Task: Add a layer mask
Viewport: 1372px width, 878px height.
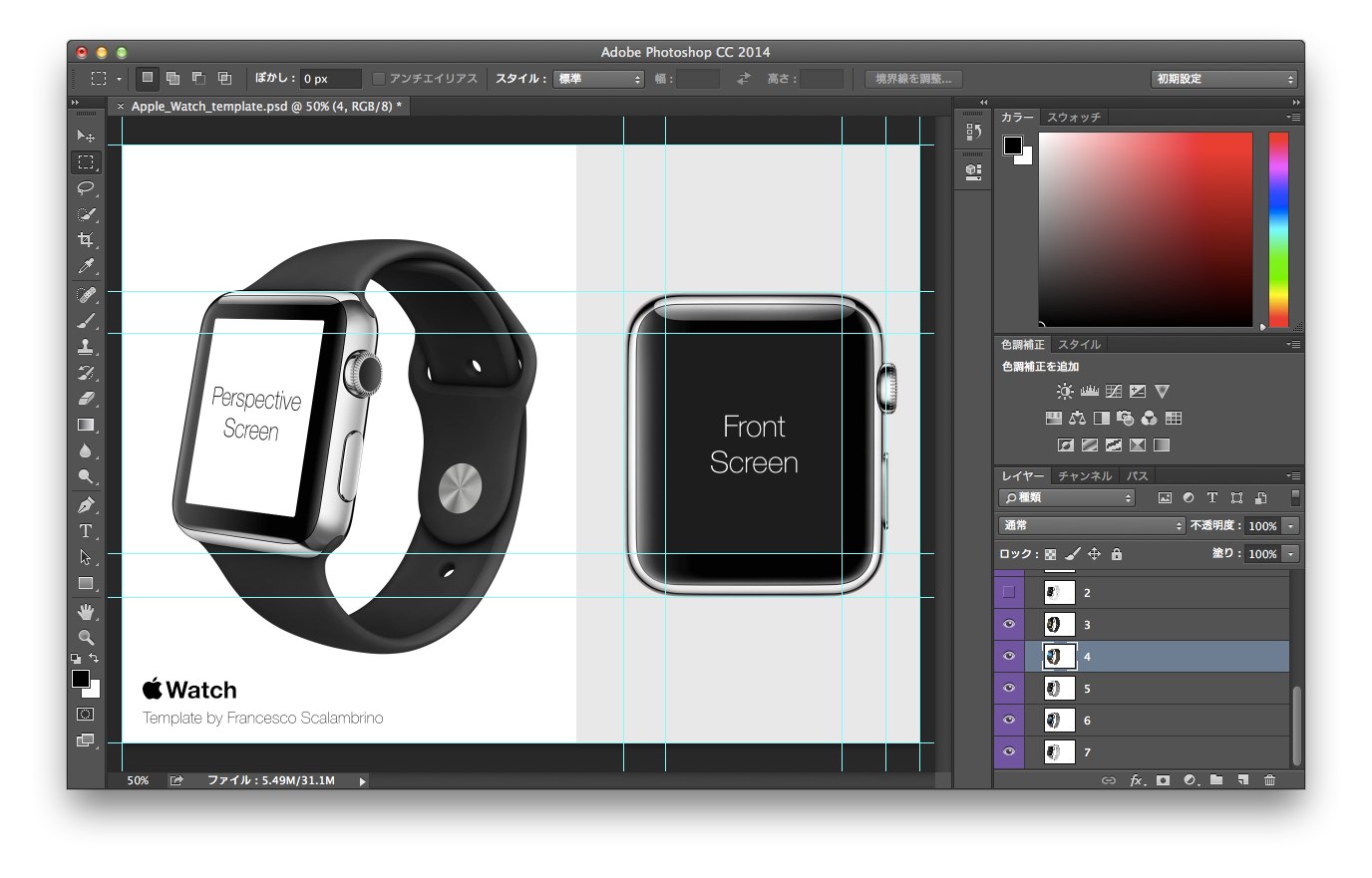Action: (x=1163, y=780)
